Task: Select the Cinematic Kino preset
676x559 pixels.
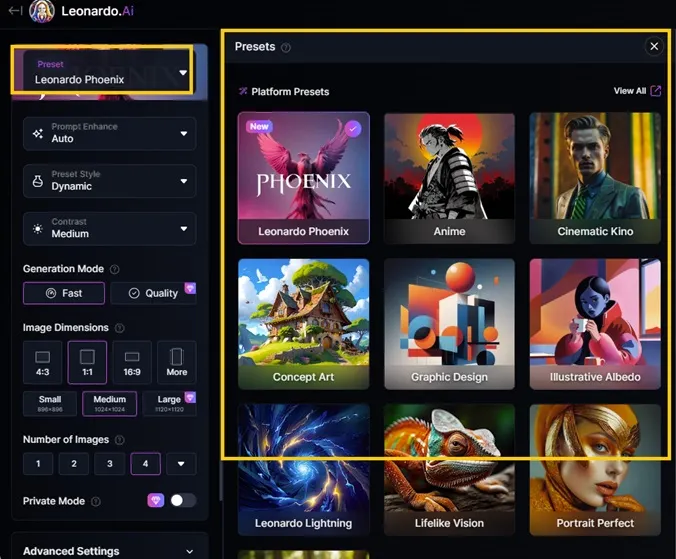Action: pyautogui.click(x=595, y=178)
